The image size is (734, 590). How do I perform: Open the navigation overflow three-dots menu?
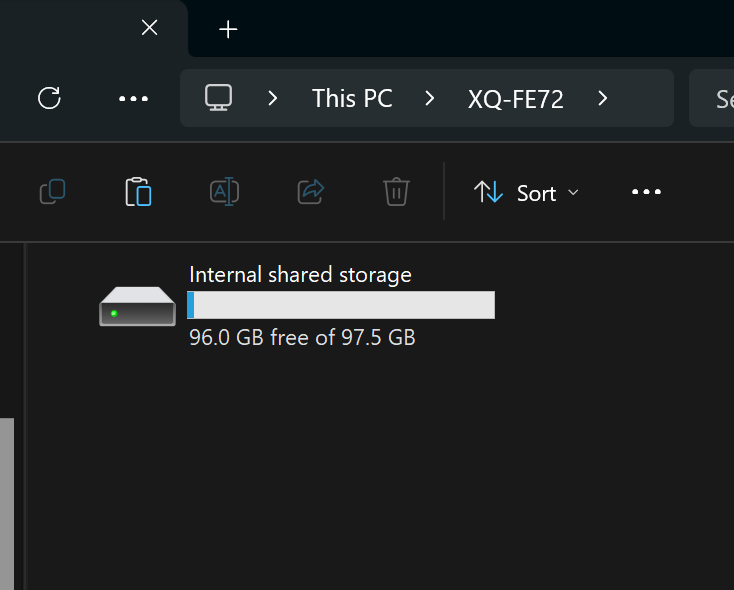[x=133, y=99]
